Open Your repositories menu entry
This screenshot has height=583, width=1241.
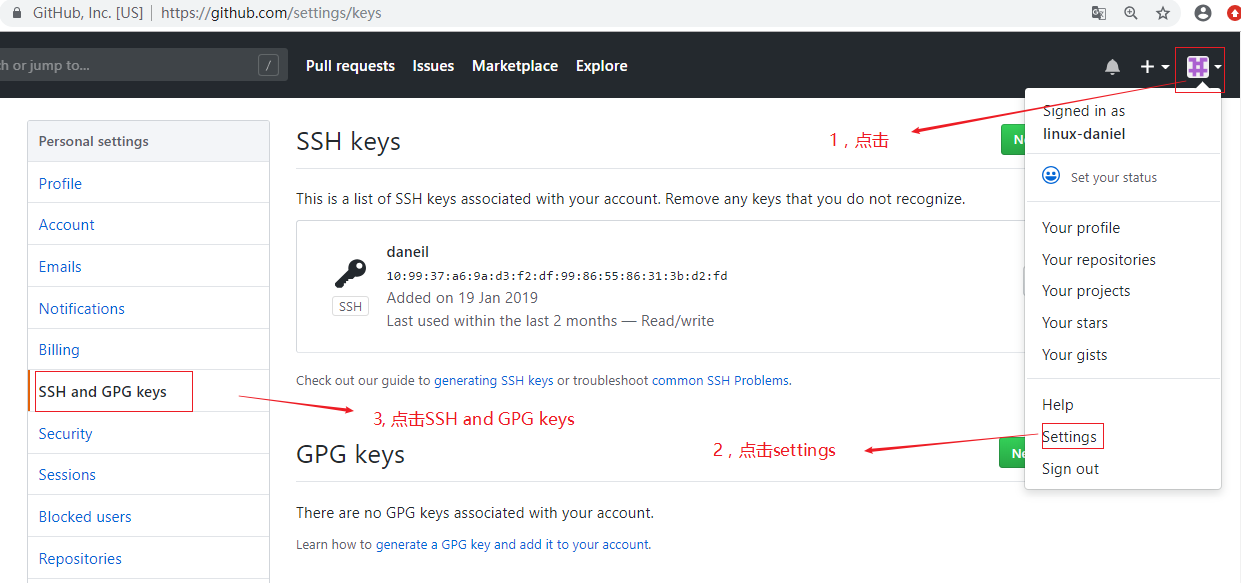tap(1098, 259)
